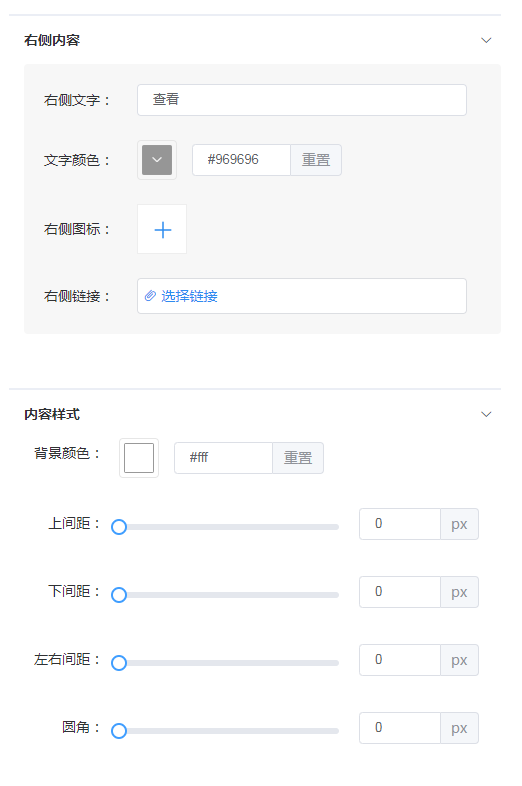Click the 选择链接 link

pos(189,296)
